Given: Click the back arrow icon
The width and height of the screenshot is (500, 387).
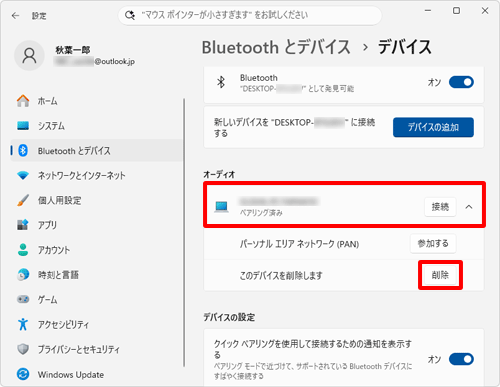Looking at the screenshot, I should point(15,16).
